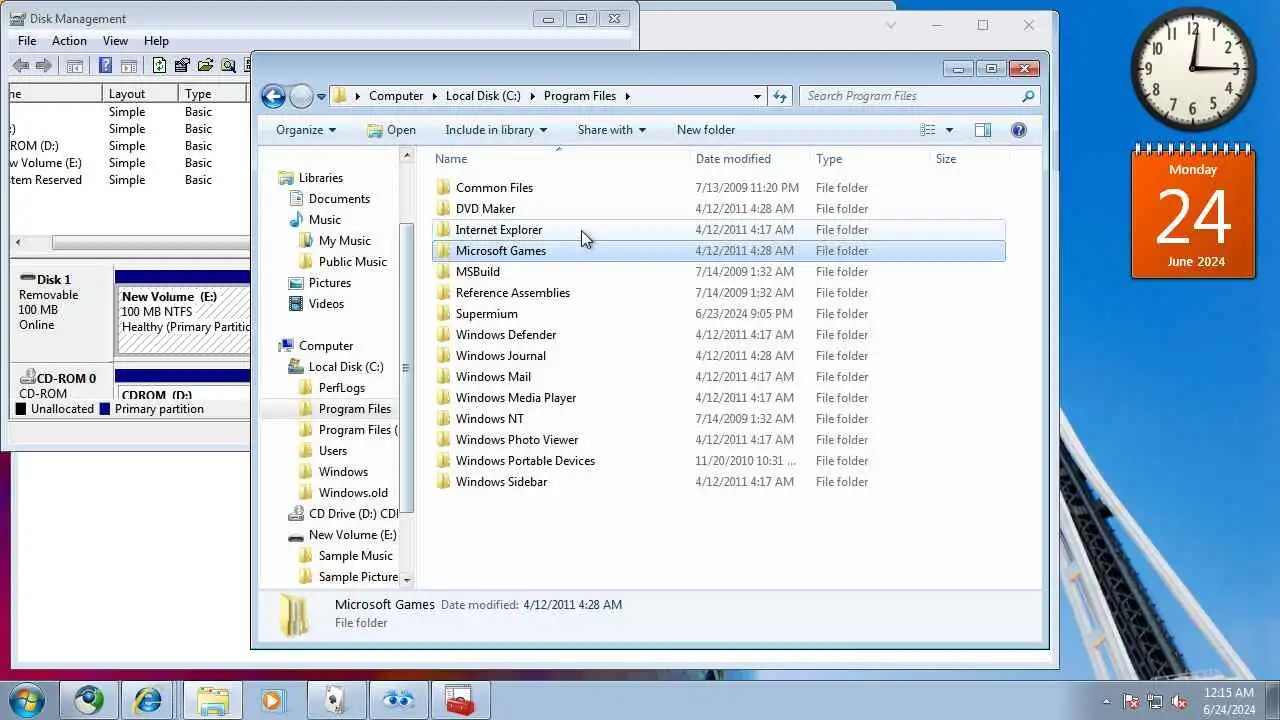This screenshot has width=1280, height=720.
Task: Click magnifier icon in Disk Management toolbar
Action: pos(228,66)
